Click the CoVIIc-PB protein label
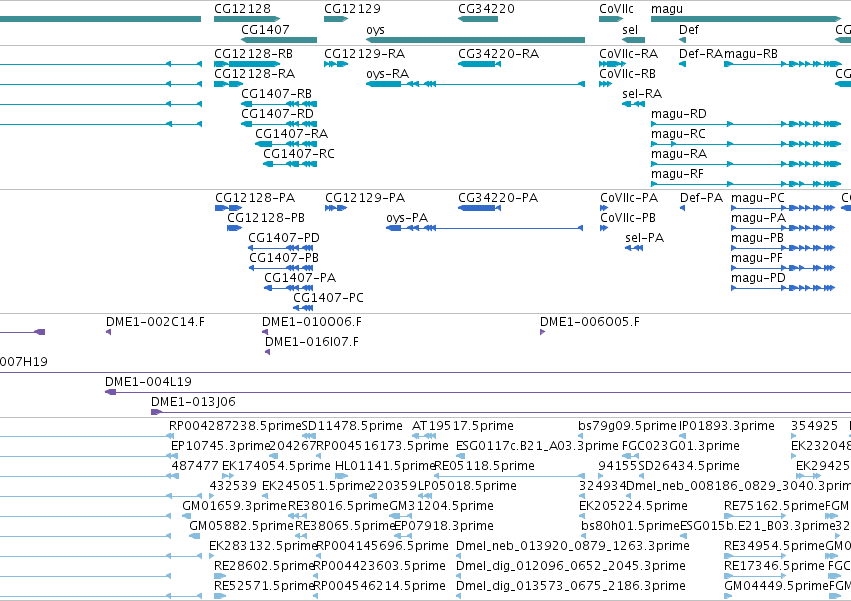851x601 pixels. 628,218
